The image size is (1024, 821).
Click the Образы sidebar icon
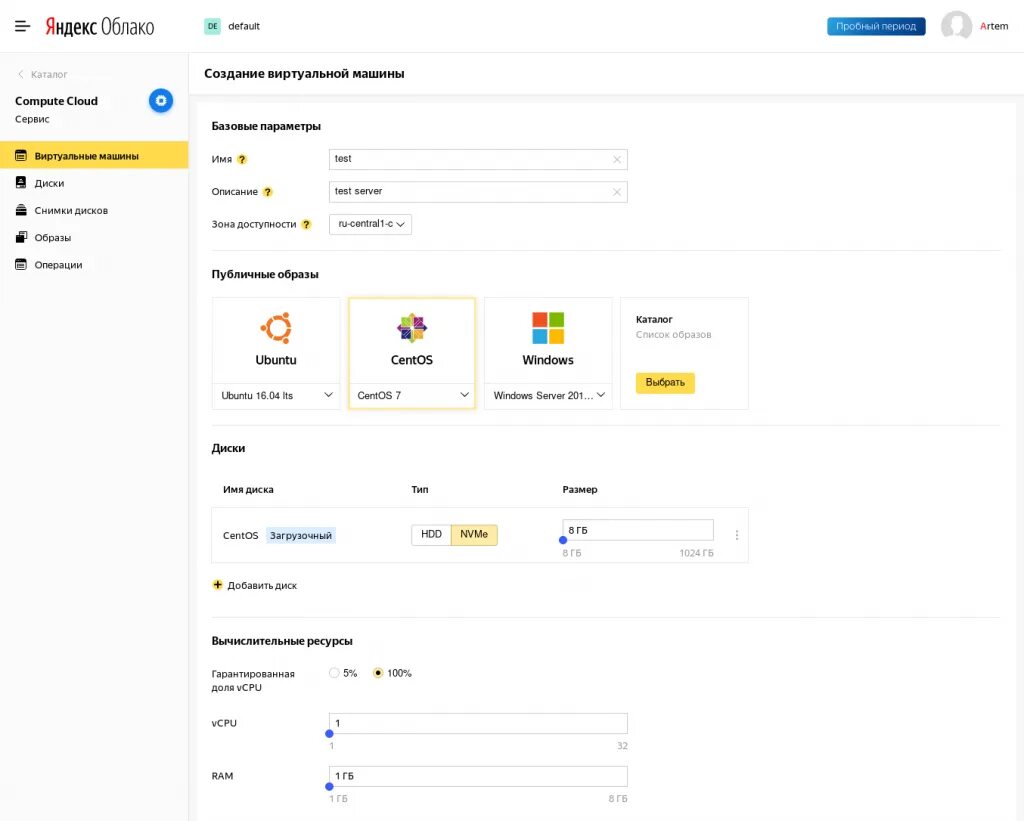[x=21, y=237]
